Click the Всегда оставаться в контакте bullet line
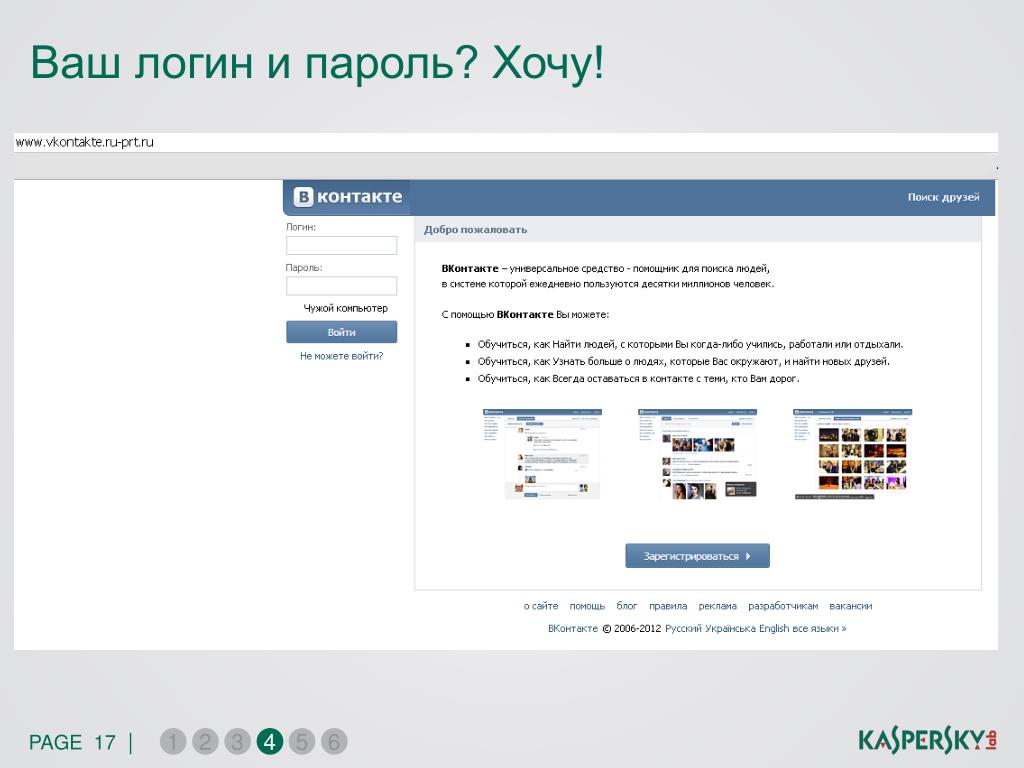Screen dimensions: 1024x768 pos(639,379)
